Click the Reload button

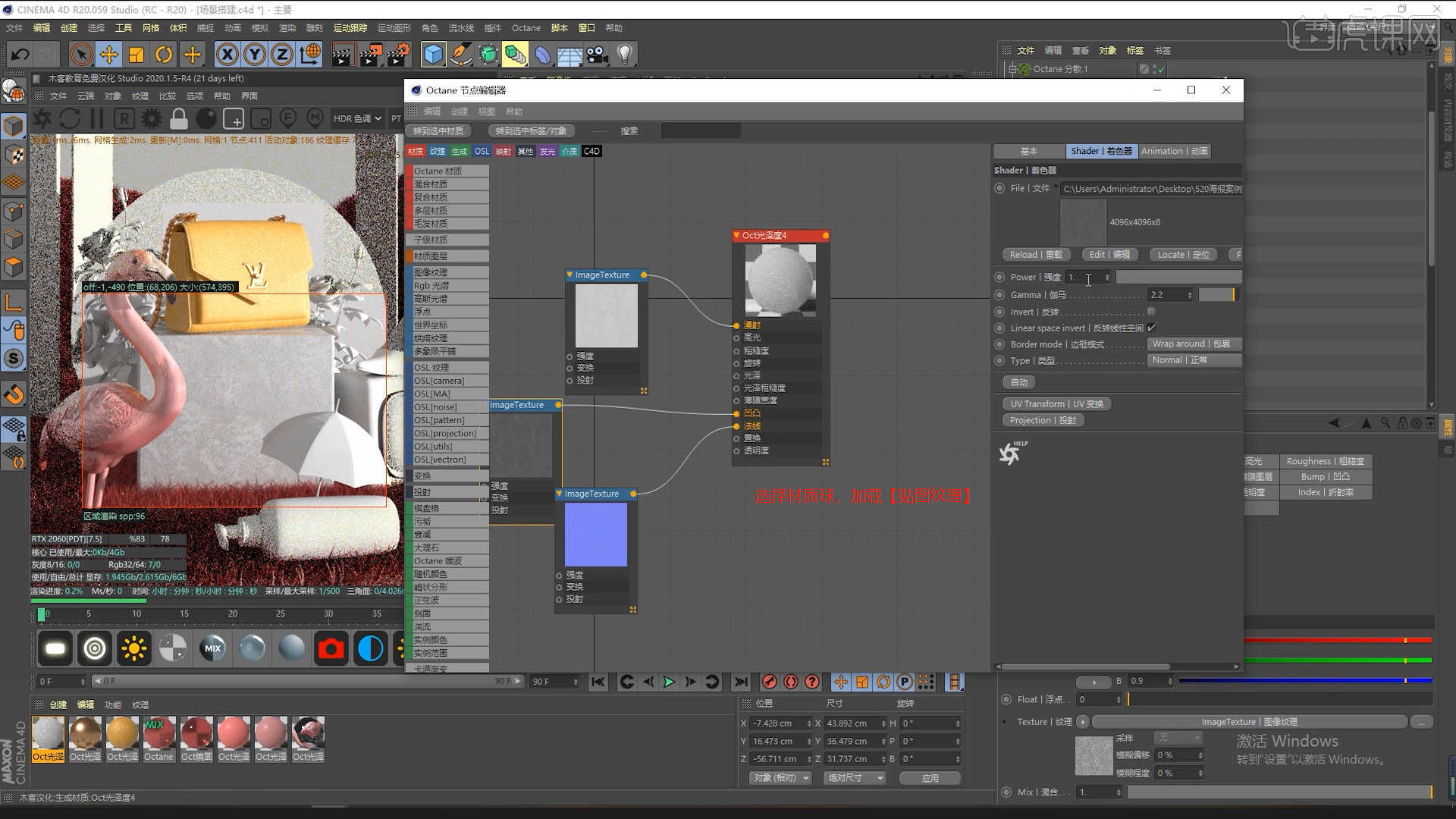pos(1035,255)
